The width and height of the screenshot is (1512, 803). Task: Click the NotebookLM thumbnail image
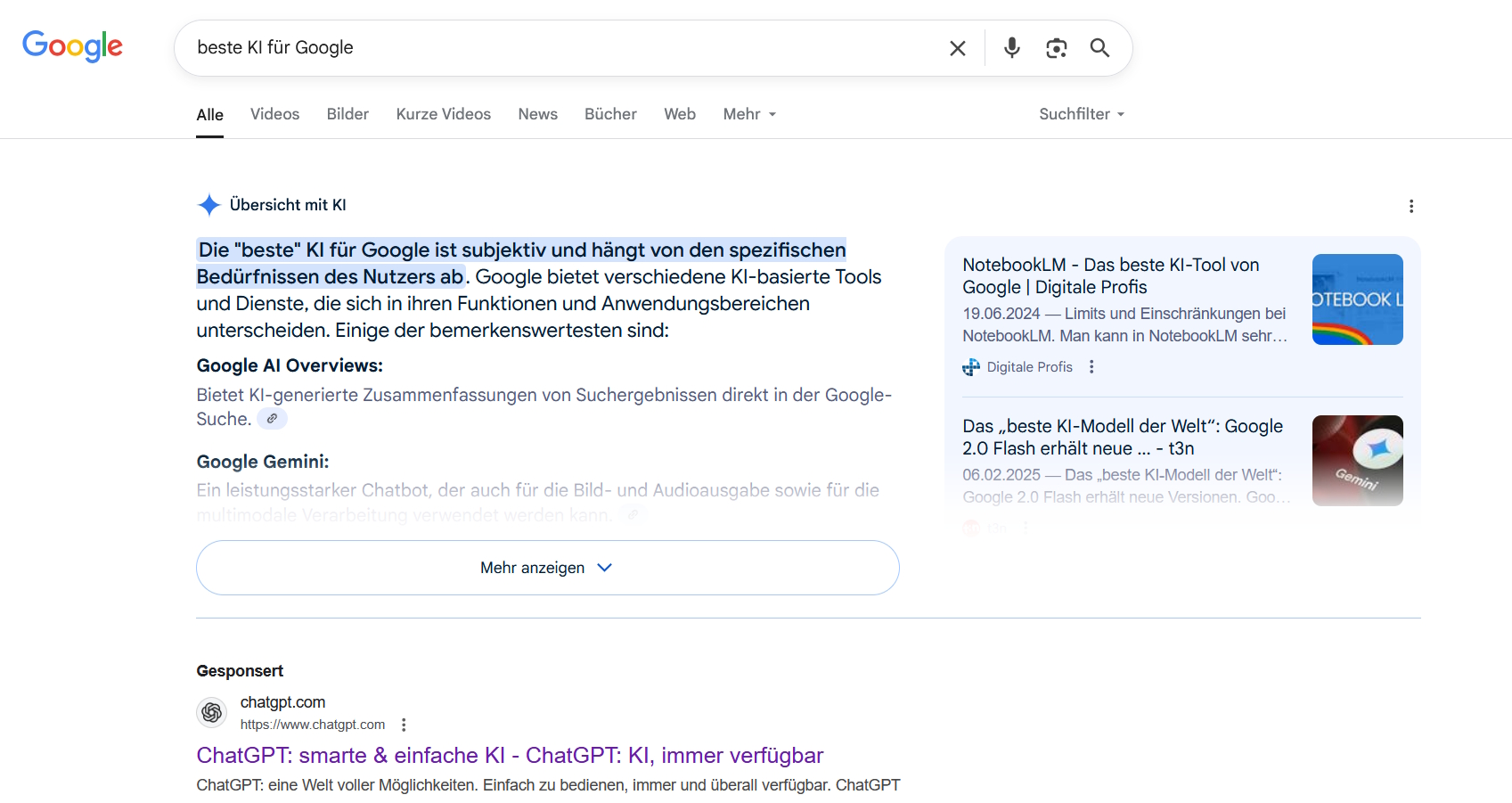tap(1358, 299)
